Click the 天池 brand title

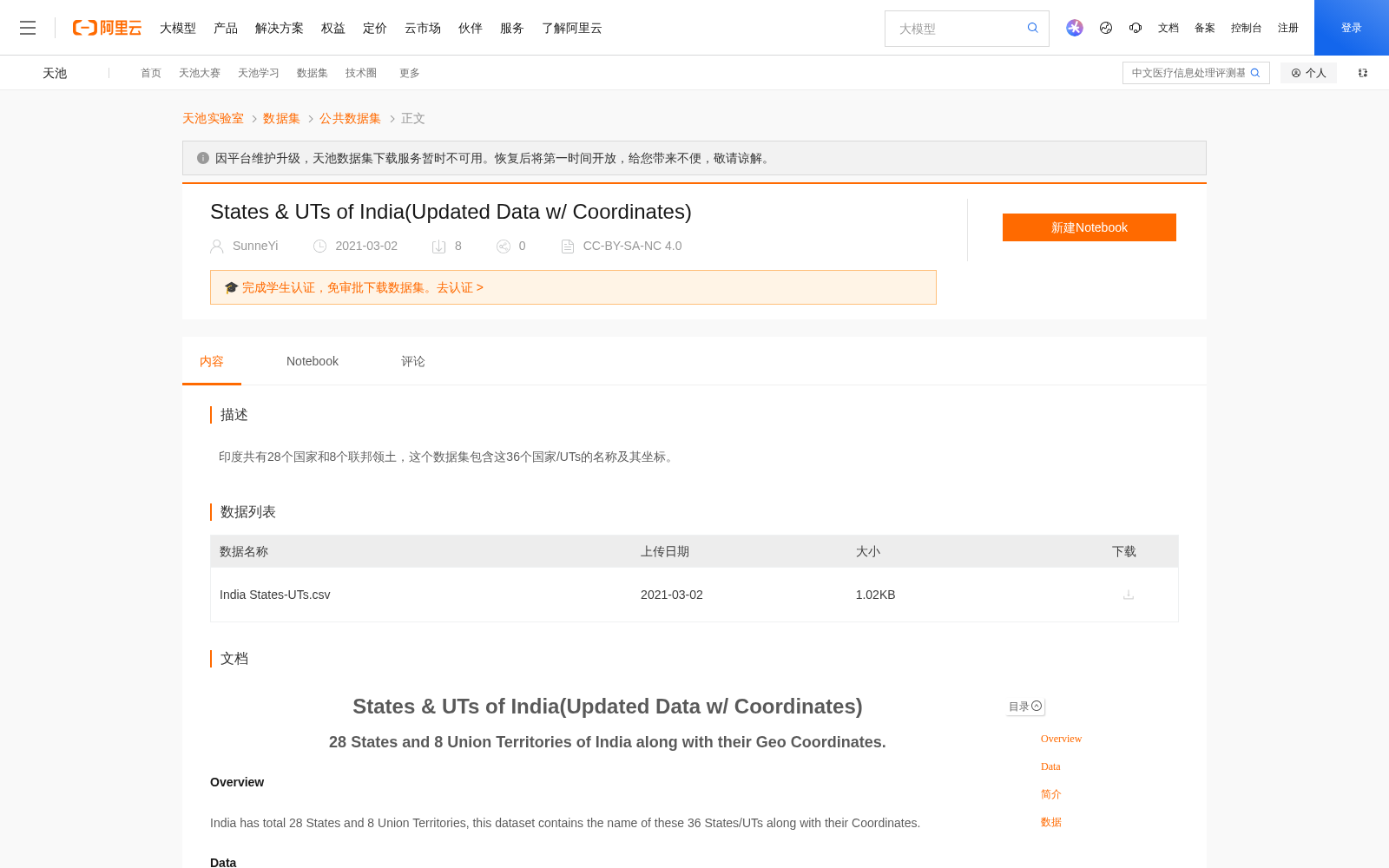(55, 73)
